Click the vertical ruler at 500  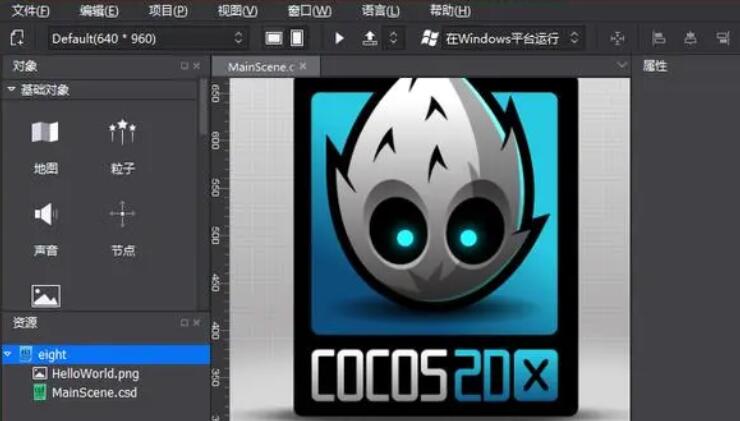coord(215,236)
